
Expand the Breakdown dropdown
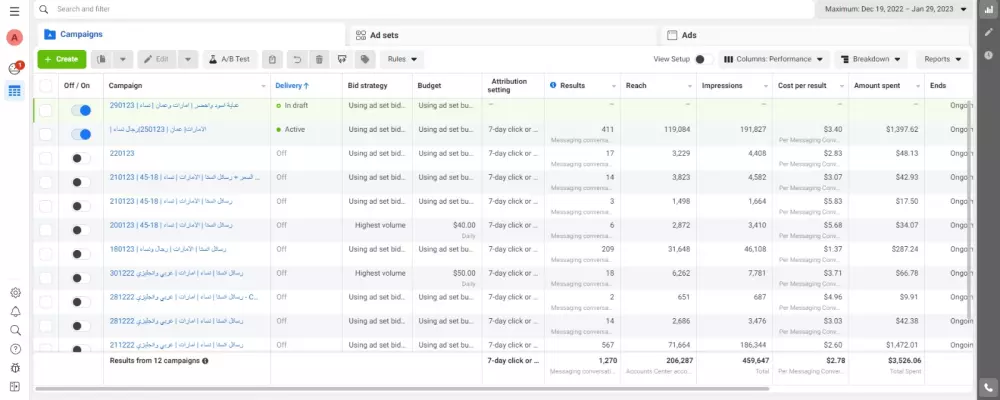pos(871,59)
